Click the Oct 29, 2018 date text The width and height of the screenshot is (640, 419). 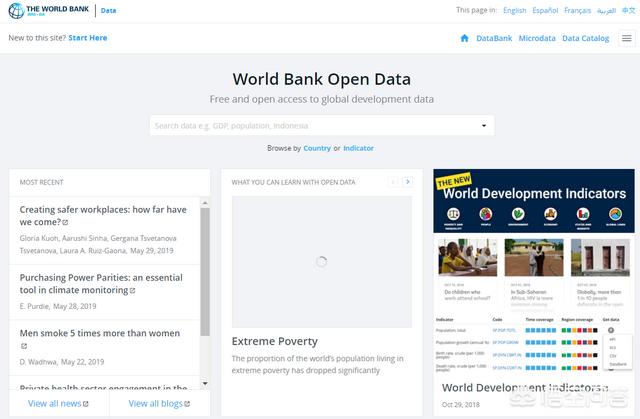[460, 404]
